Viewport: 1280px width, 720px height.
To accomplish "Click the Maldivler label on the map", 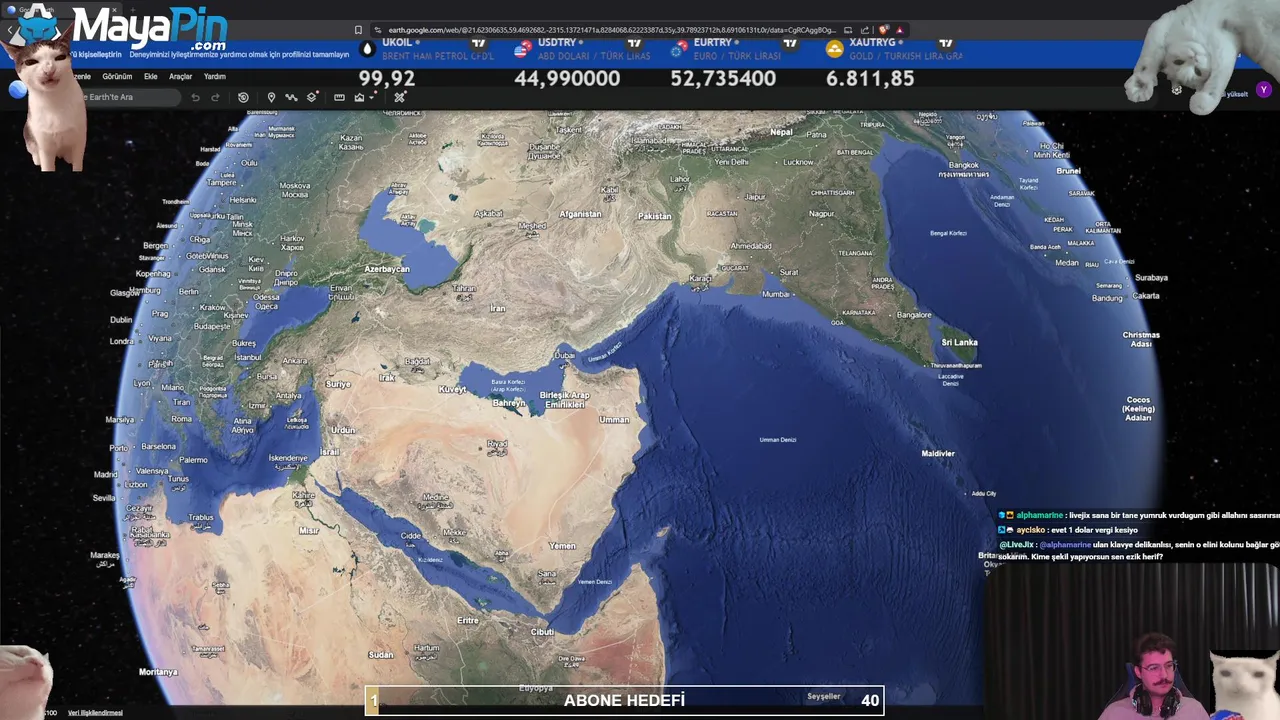I will 938,453.
